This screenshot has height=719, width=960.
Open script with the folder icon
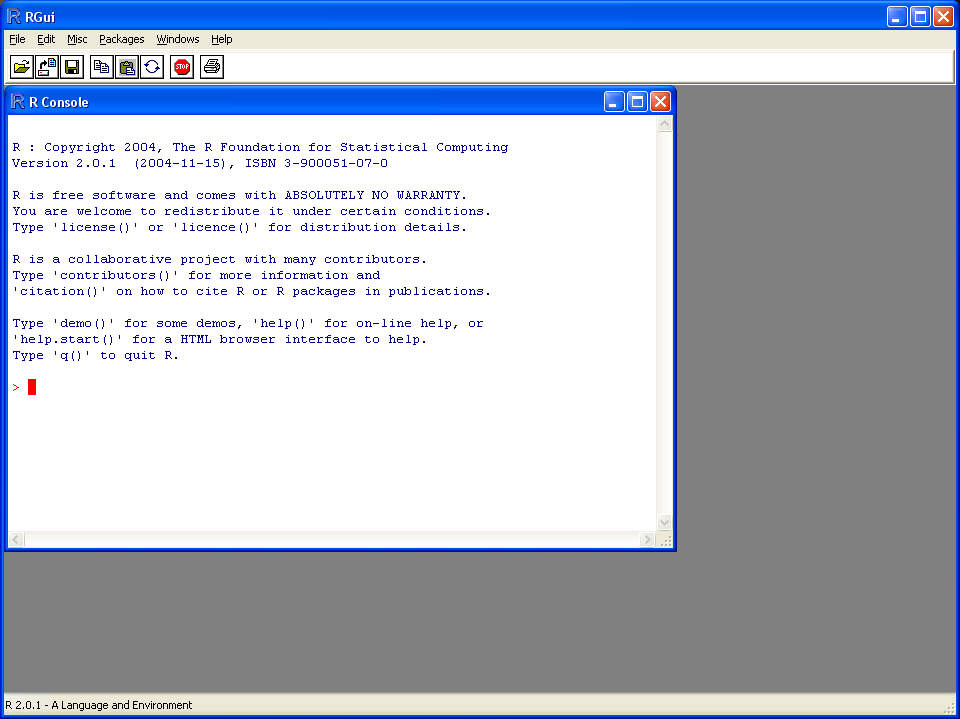[x=21, y=67]
